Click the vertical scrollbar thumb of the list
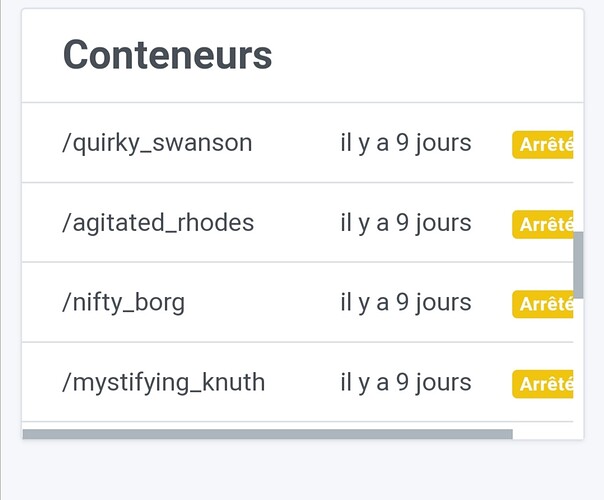Viewport: 604px width, 500px height. (x=578, y=265)
